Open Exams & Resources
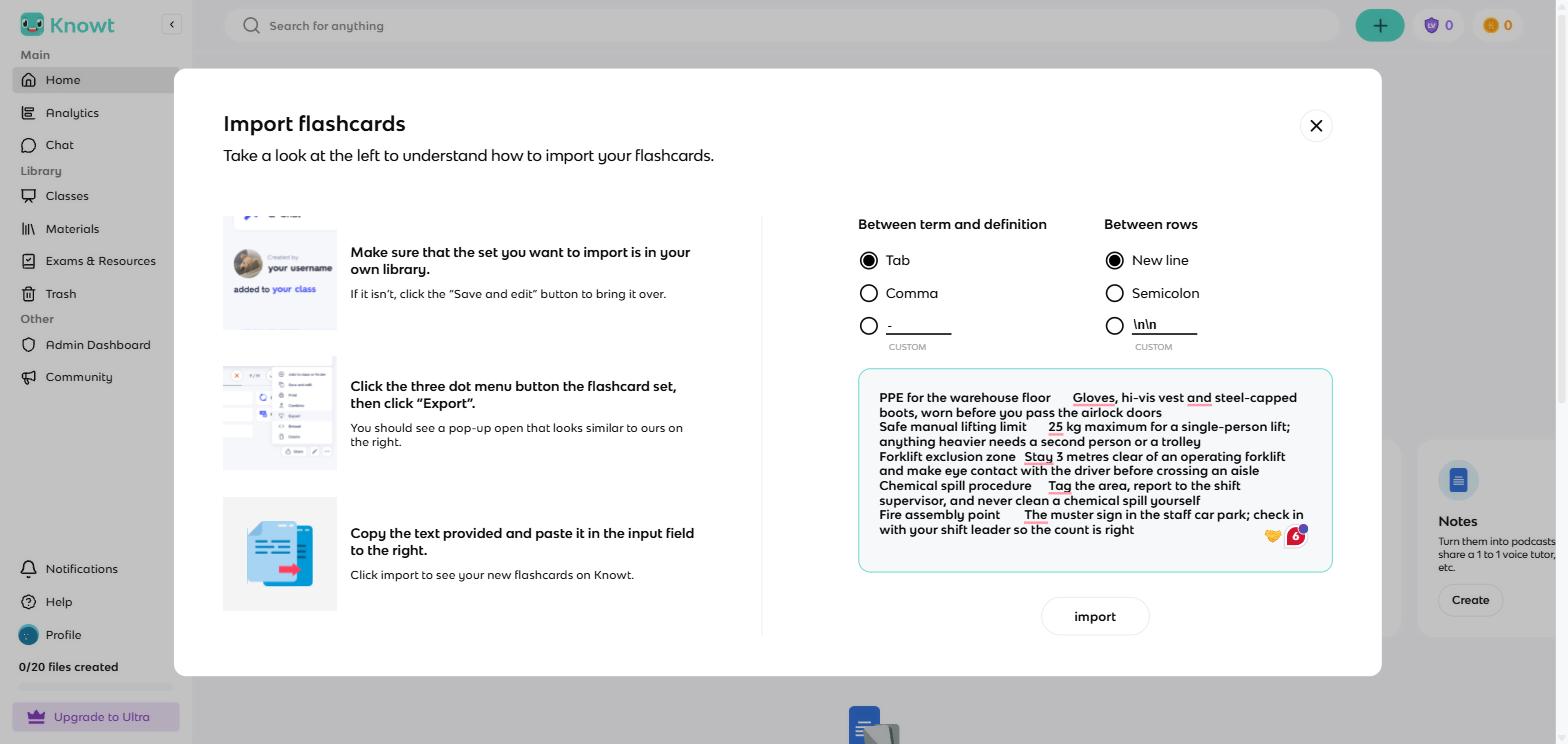 coord(96,261)
